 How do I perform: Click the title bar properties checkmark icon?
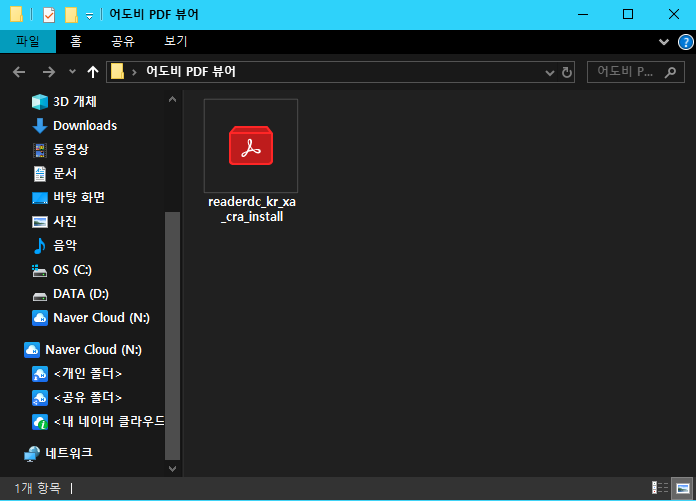49,15
